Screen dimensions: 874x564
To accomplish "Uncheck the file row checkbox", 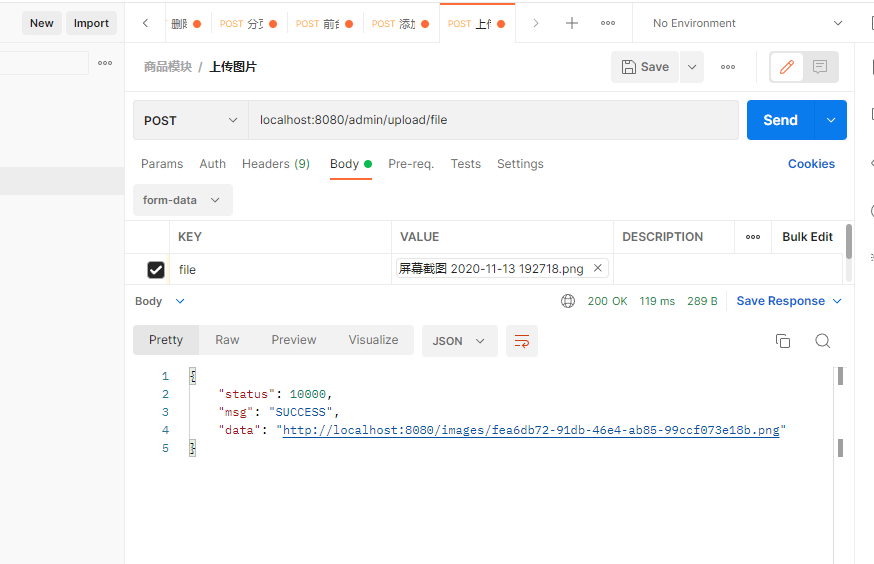I will pos(156,270).
